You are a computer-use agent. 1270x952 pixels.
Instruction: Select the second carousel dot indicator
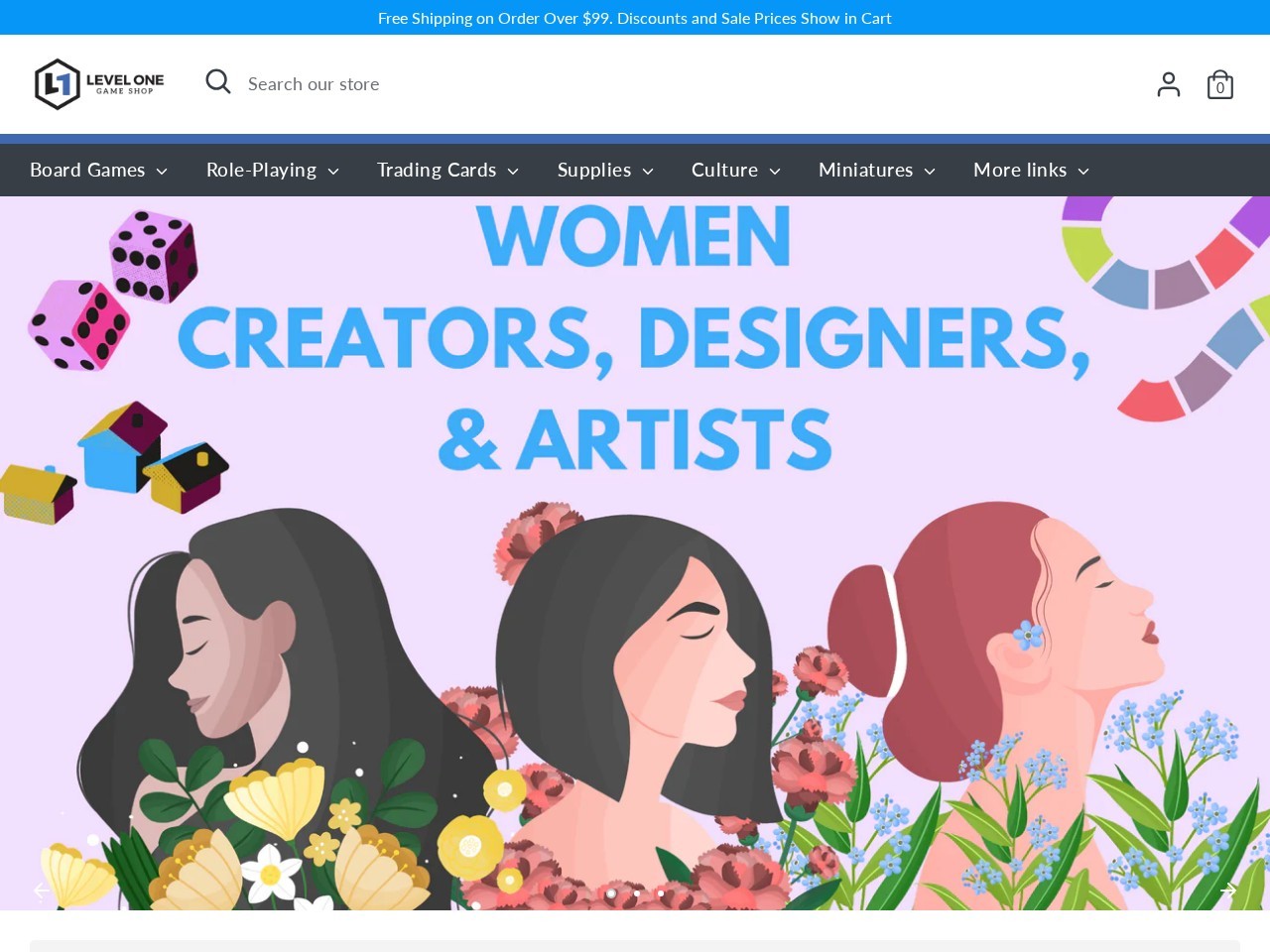click(x=636, y=893)
